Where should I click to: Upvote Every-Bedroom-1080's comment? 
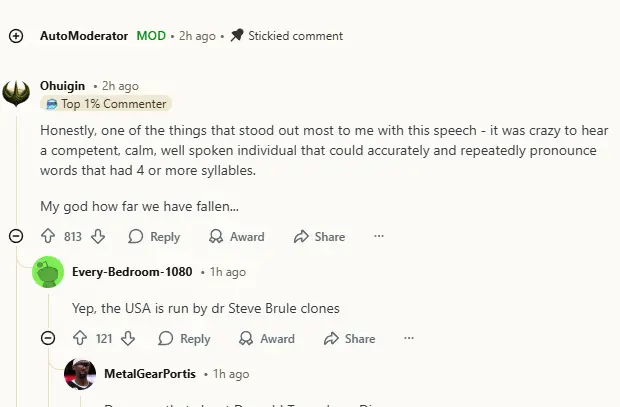pyautogui.click(x=79, y=339)
